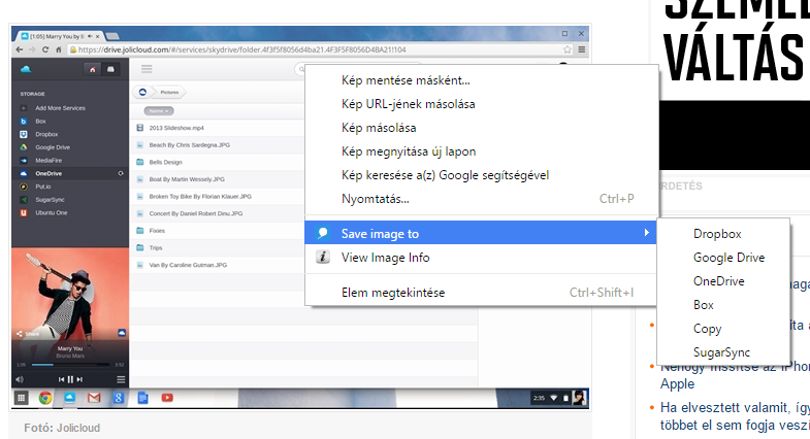Image resolution: width=810 pixels, height=439 pixels.
Task: Click the bookmark star in address bar
Action: (567, 50)
